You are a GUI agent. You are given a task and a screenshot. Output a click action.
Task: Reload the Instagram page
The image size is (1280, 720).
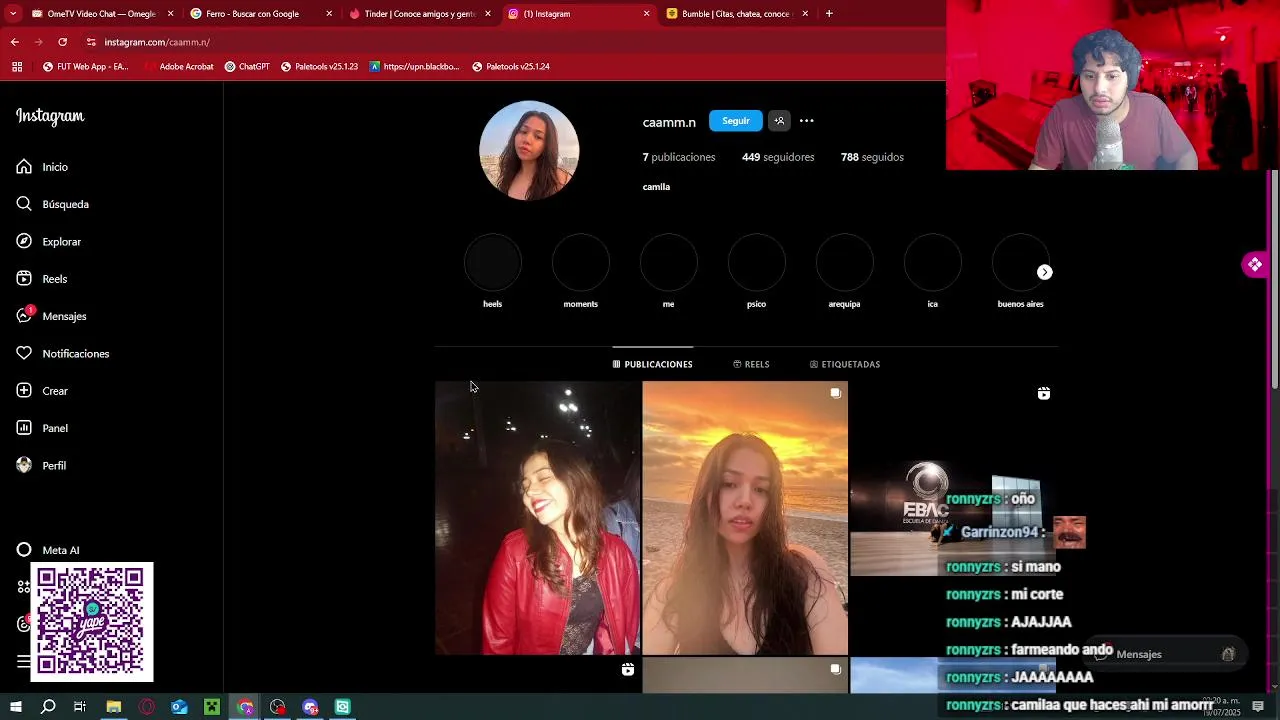(62, 42)
